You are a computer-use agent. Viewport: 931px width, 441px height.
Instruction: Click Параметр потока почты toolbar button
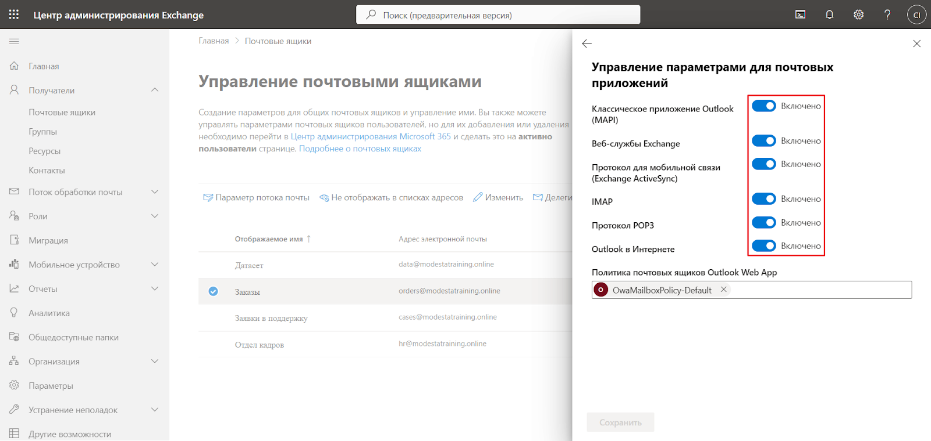point(256,198)
